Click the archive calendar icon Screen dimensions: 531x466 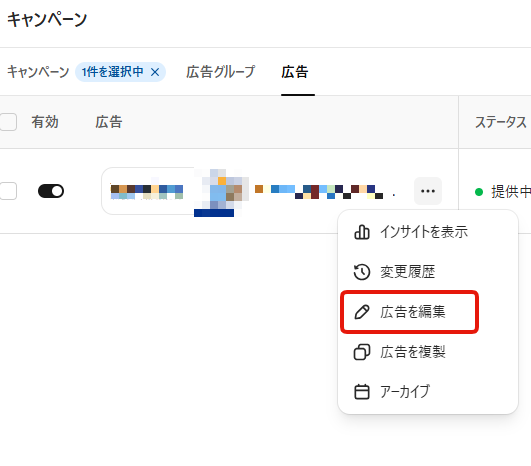[362, 392]
